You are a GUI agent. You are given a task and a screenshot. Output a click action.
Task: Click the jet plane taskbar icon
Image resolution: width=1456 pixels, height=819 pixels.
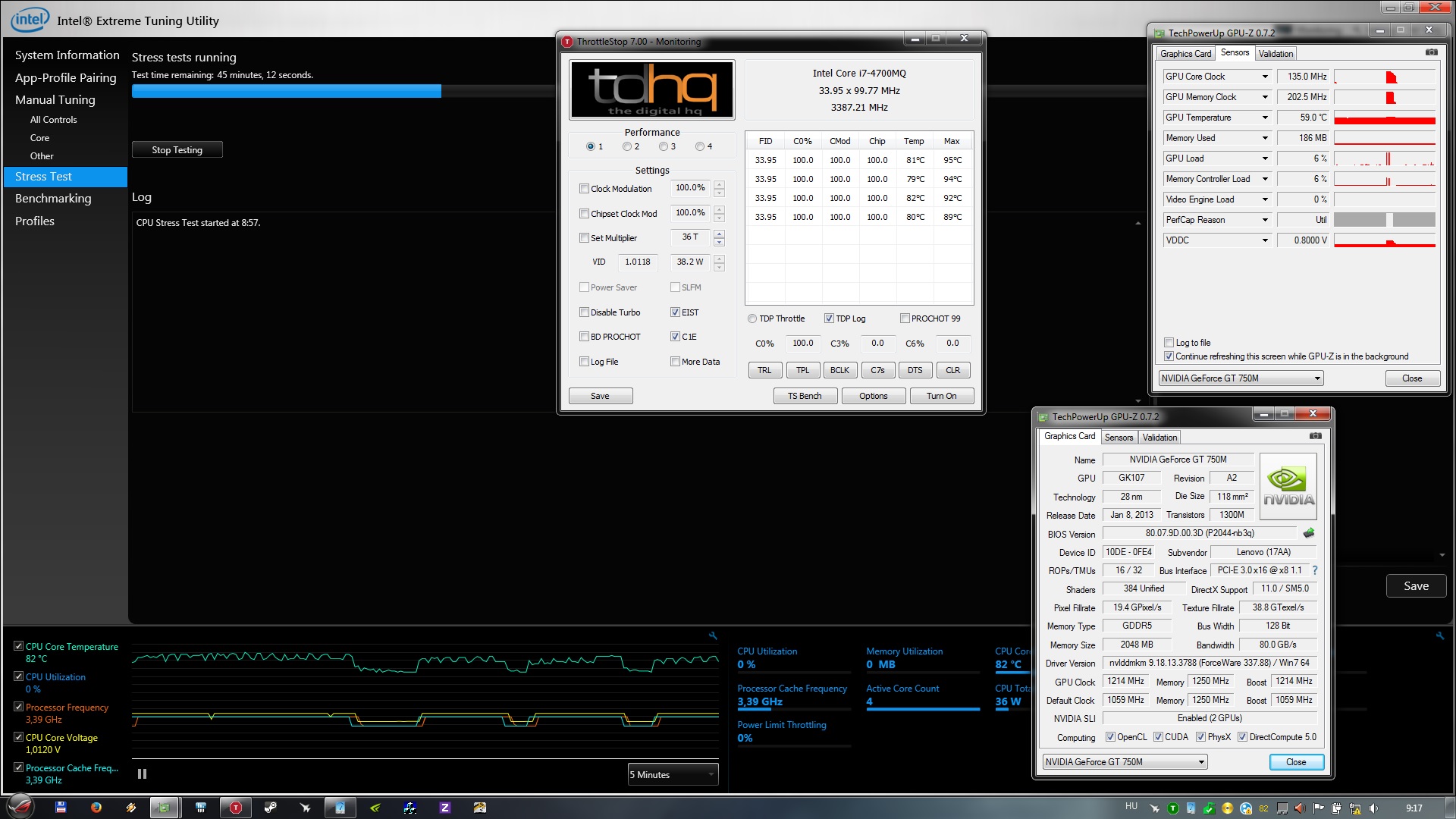pos(306,808)
